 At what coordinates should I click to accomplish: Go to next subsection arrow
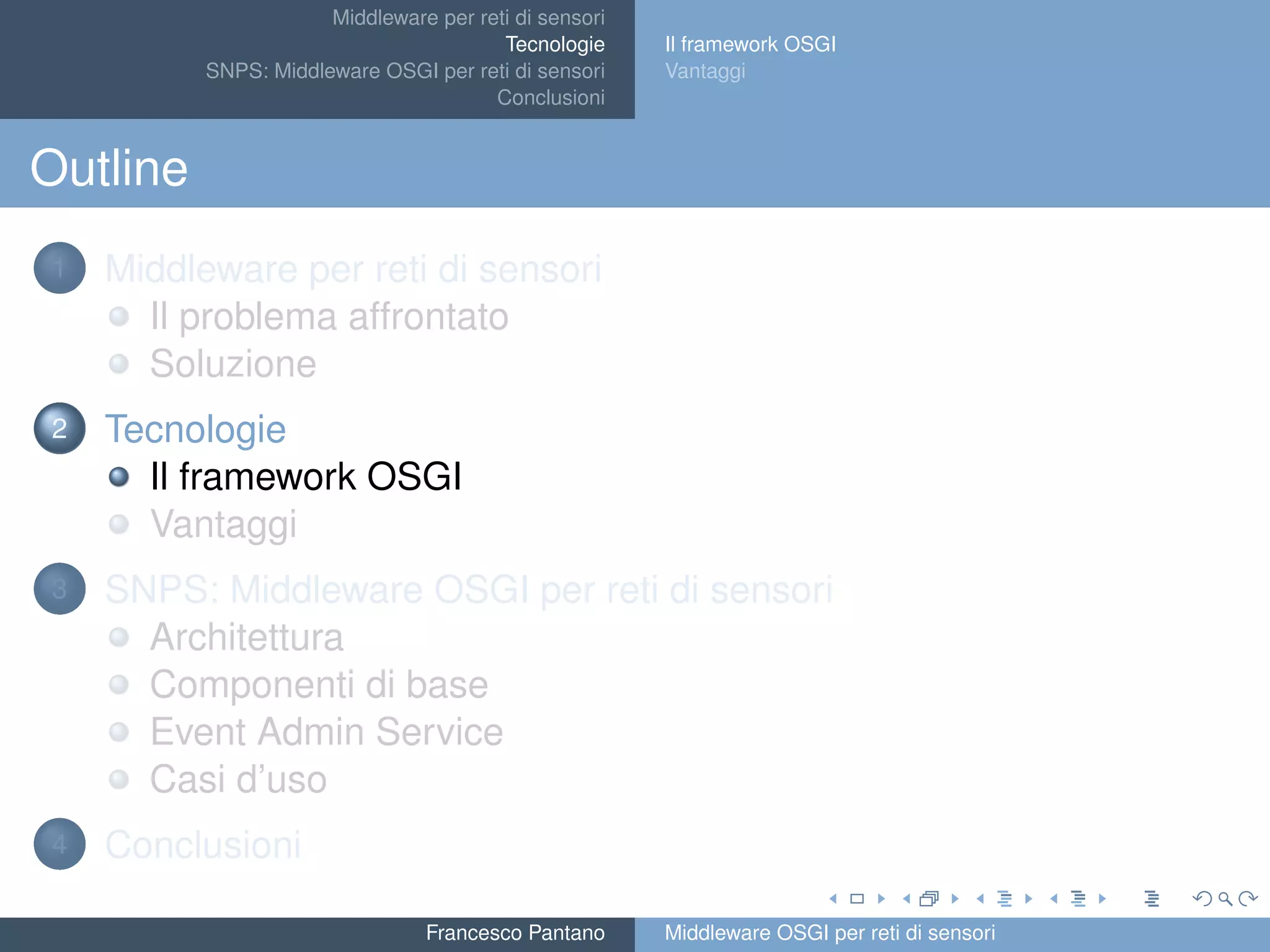(1029, 899)
